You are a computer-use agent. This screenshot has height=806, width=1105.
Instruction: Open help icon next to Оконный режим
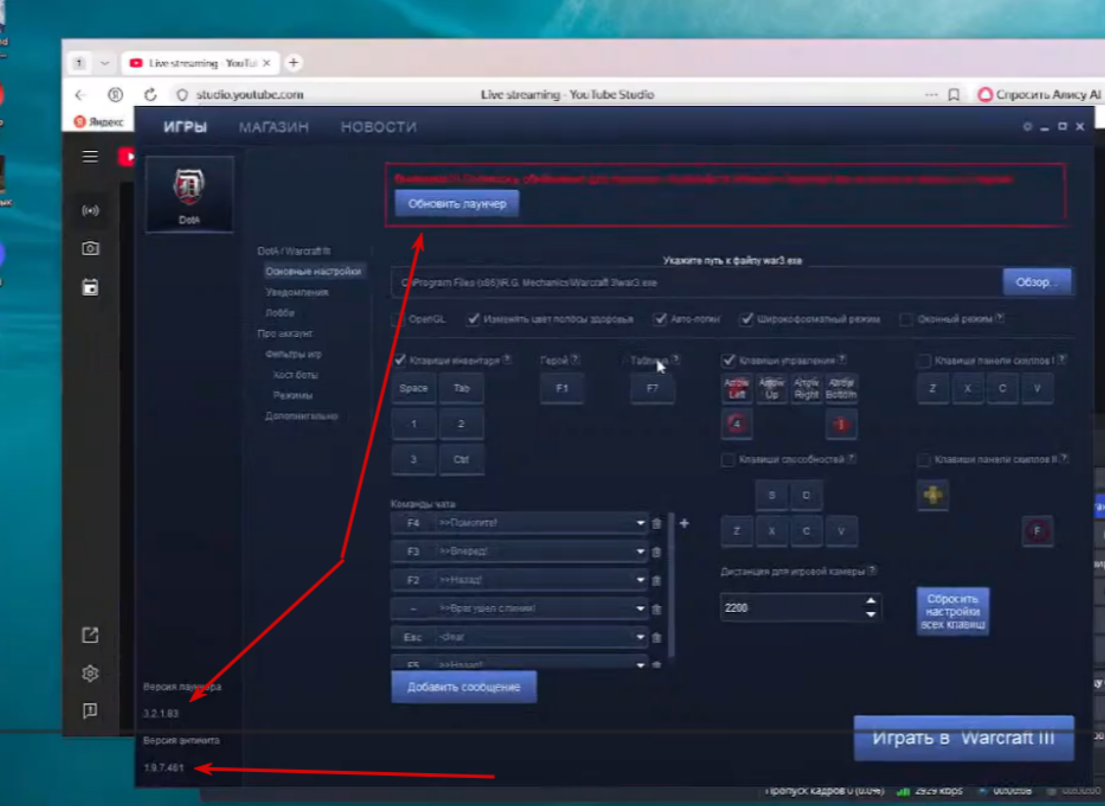pyautogui.click(x=1000, y=318)
